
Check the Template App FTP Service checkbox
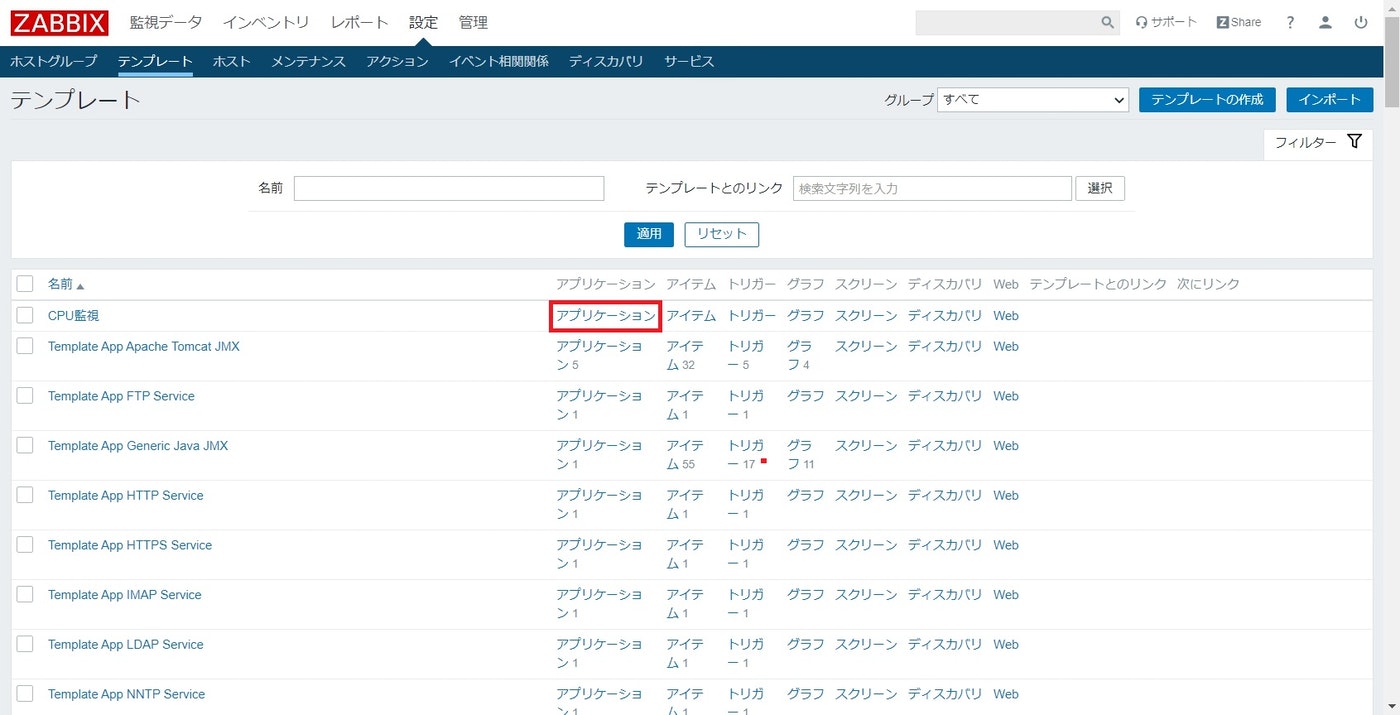25,395
